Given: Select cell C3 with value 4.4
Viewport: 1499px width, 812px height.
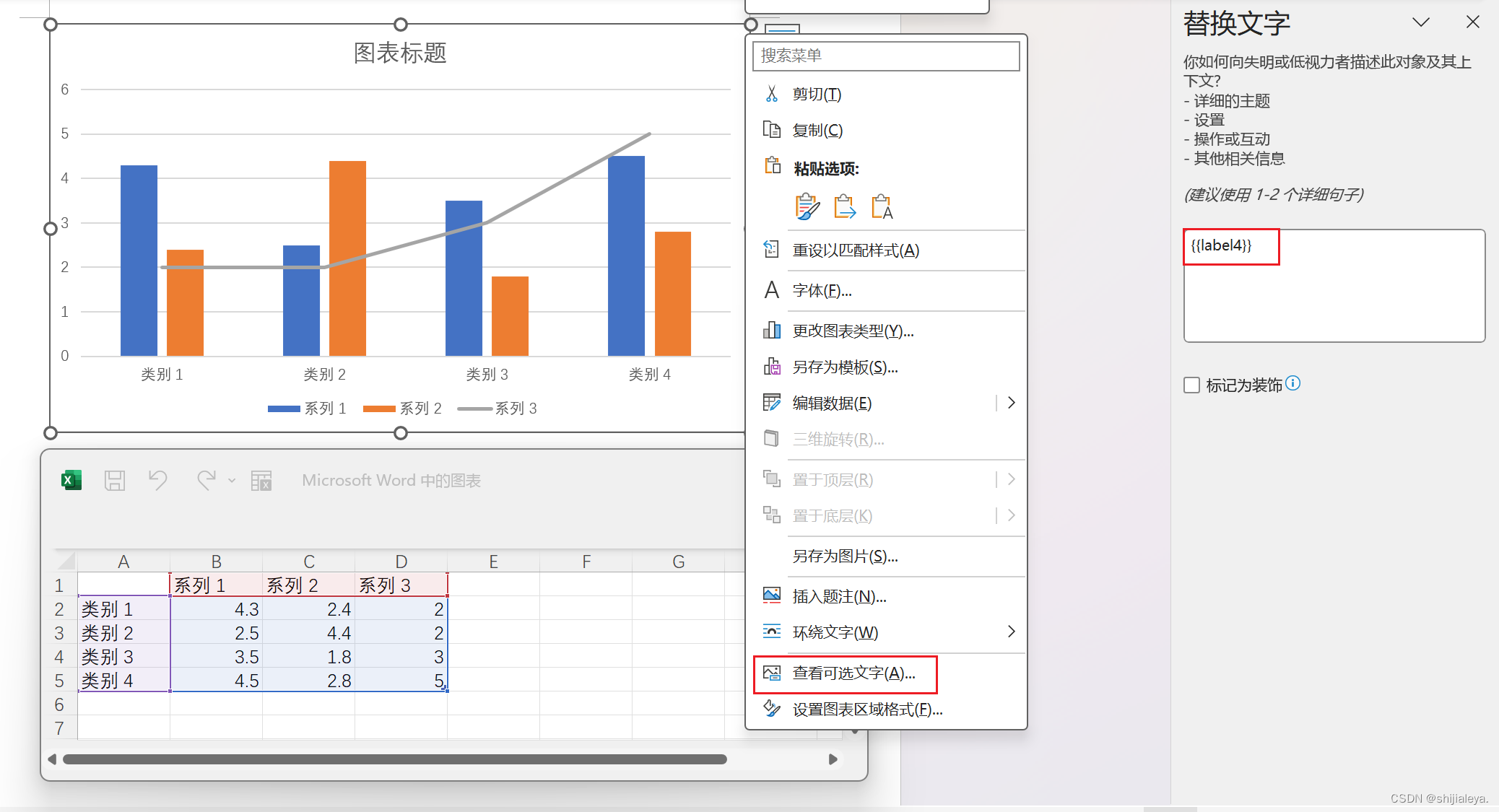Looking at the screenshot, I should [308, 632].
